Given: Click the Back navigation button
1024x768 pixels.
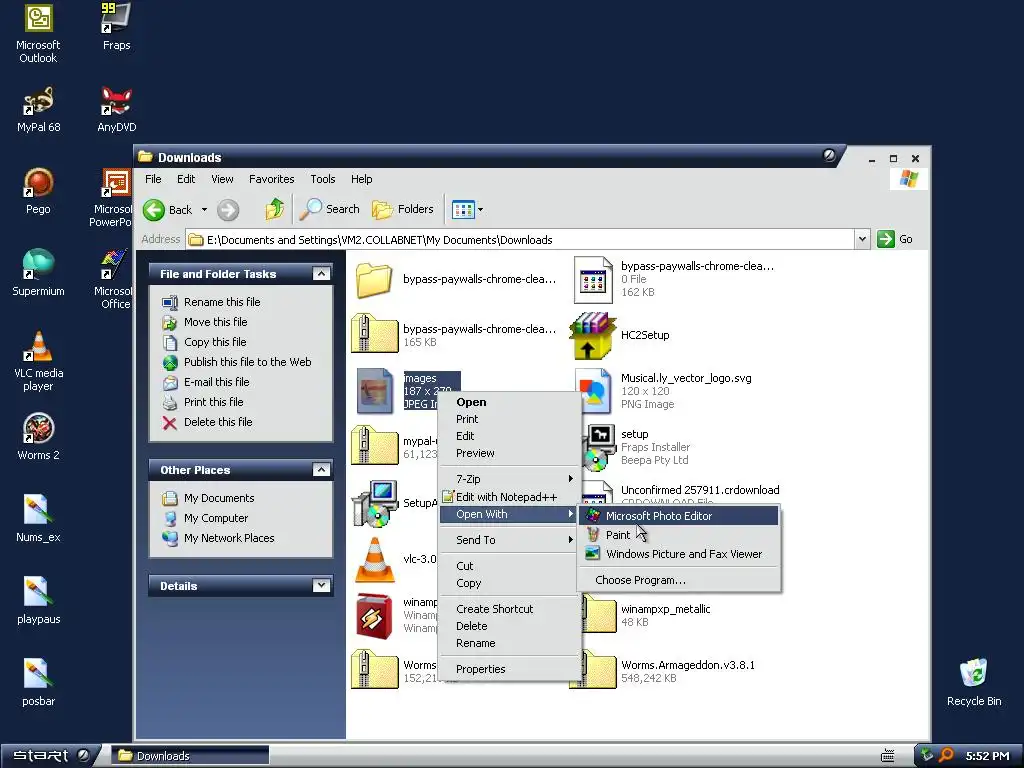Looking at the screenshot, I should point(168,210).
